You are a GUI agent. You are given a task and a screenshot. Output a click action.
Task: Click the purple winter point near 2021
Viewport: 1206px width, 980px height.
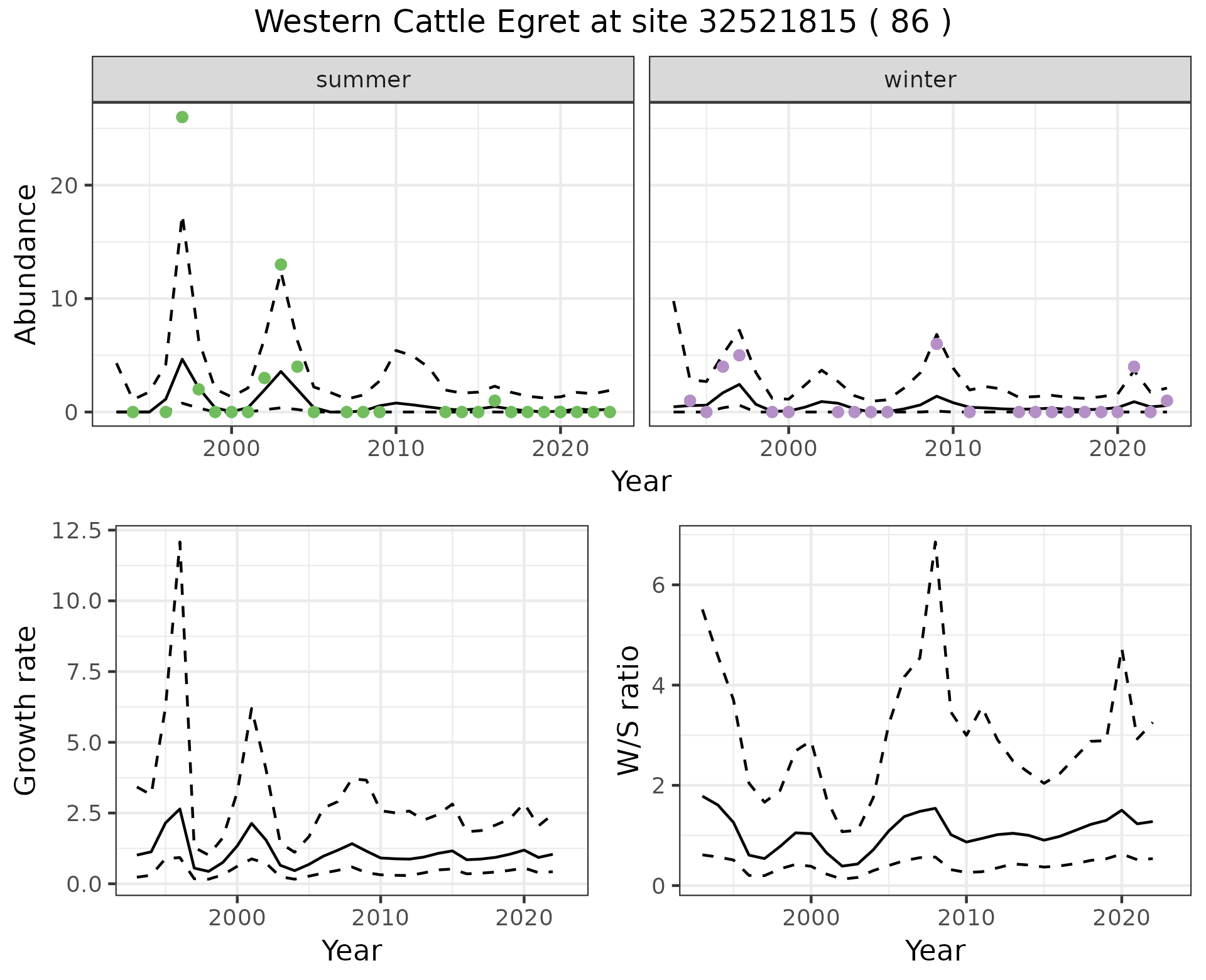pyautogui.click(x=1134, y=367)
